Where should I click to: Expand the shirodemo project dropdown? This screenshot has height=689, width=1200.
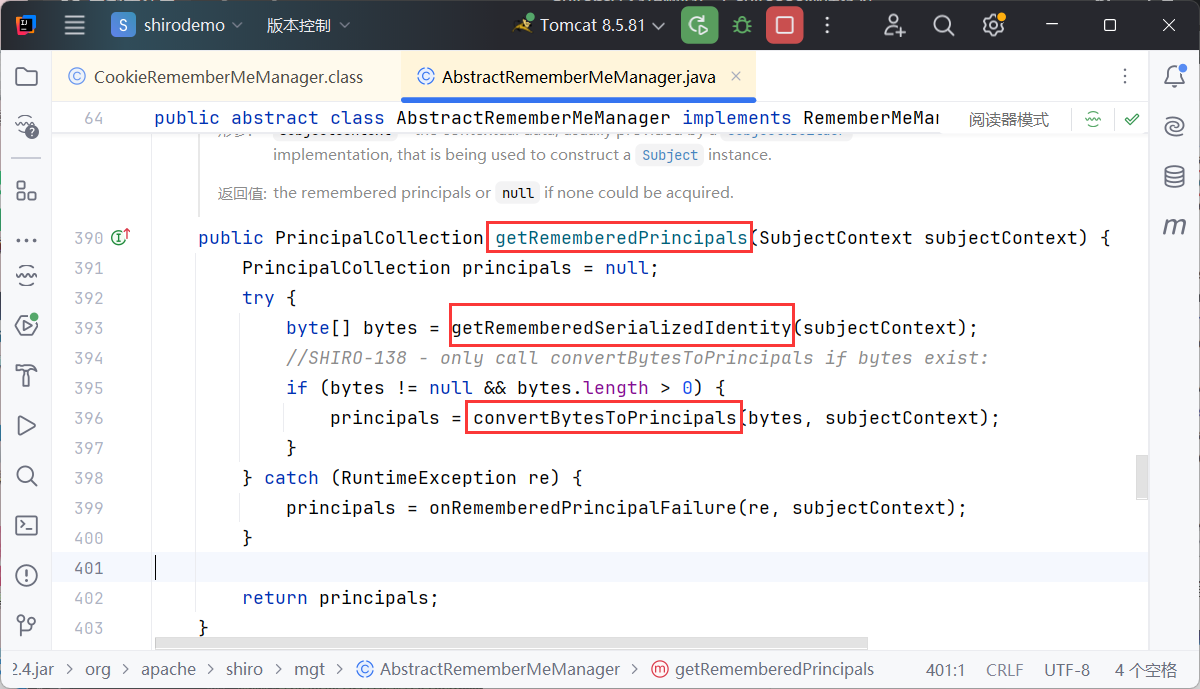pyautogui.click(x=177, y=25)
